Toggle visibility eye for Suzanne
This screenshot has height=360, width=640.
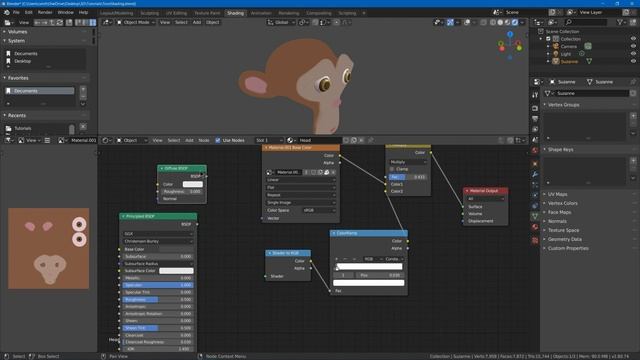(633, 61)
